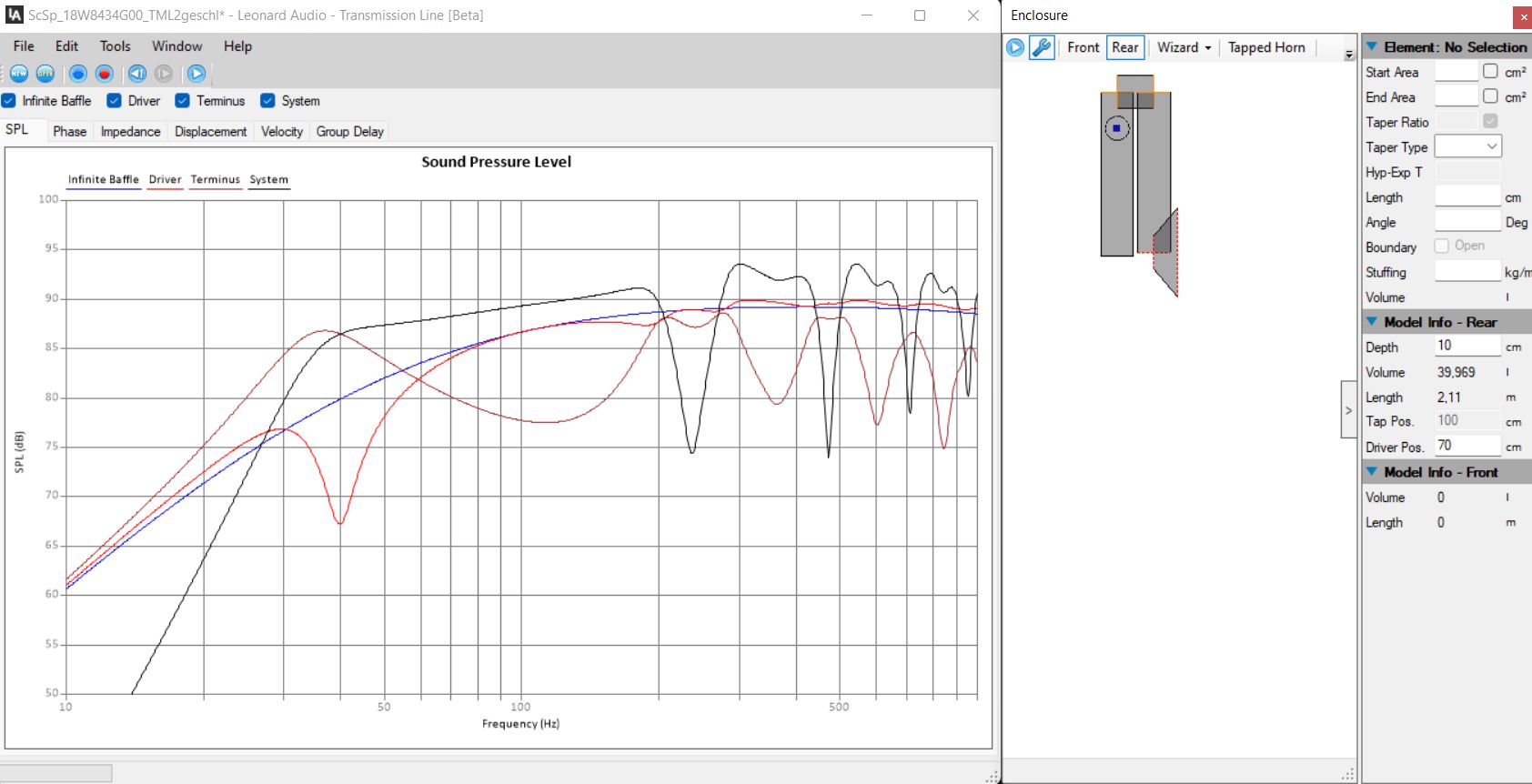Viewport: 1532px width, 784px height.
Task: Click the wrench icon in Enclosure panel
Action: (x=1042, y=47)
